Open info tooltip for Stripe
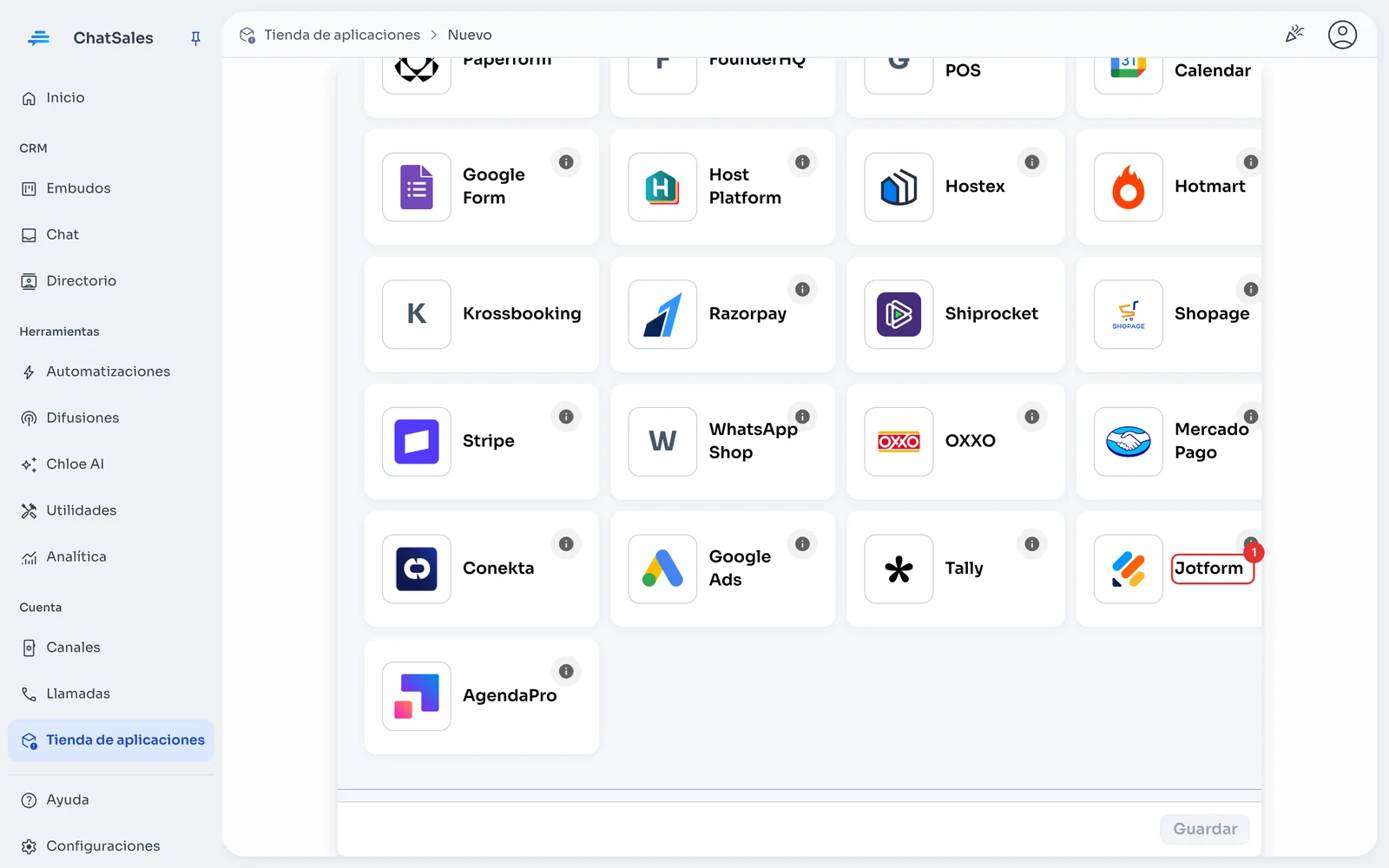1389x868 pixels. coord(566,417)
